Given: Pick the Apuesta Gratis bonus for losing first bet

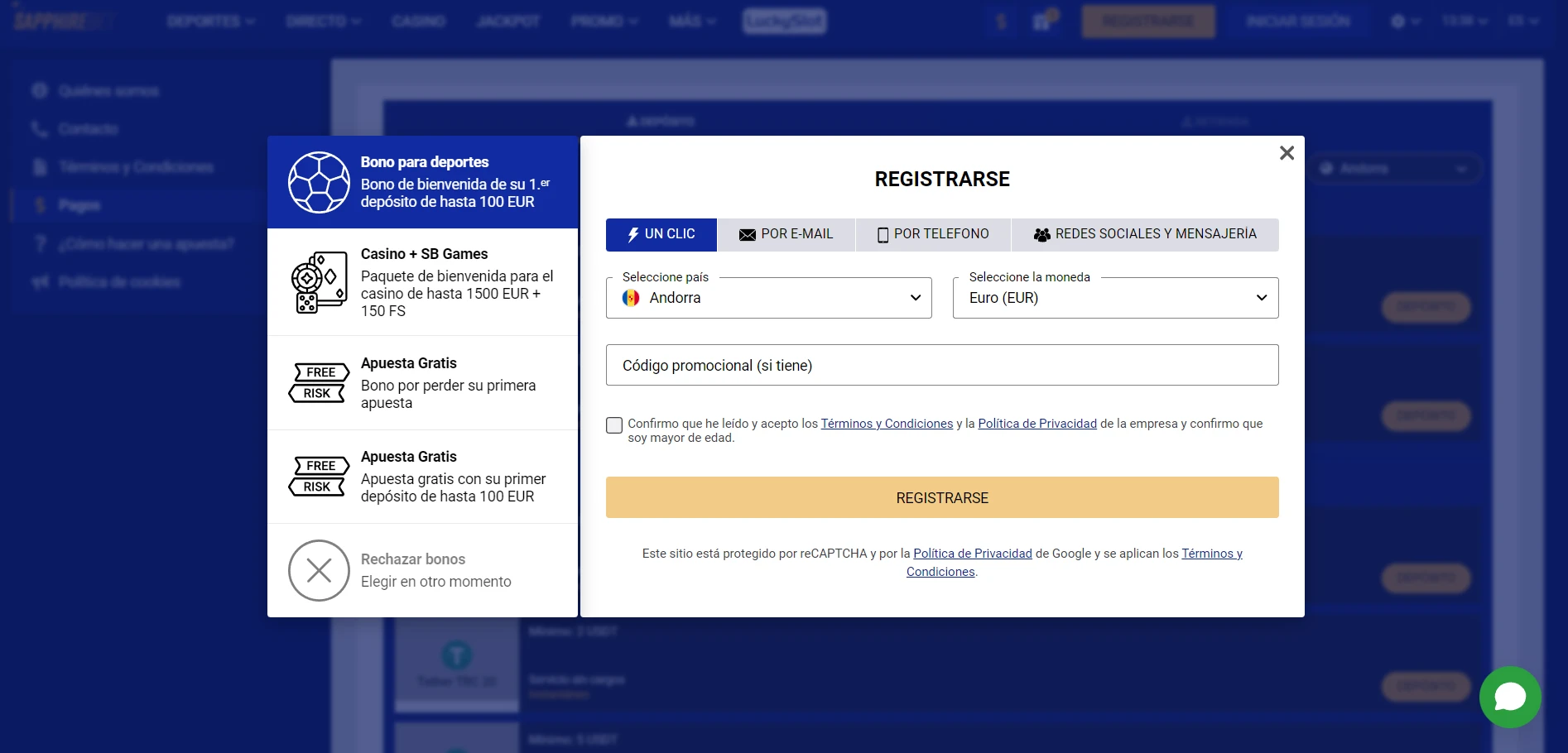Looking at the screenshot, I should 422,383.
